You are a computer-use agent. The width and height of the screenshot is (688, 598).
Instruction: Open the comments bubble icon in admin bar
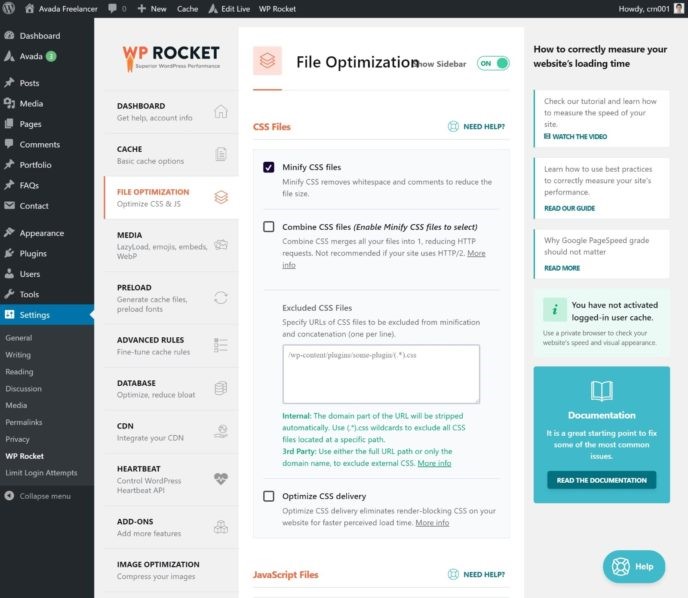[x=113, y=8]
